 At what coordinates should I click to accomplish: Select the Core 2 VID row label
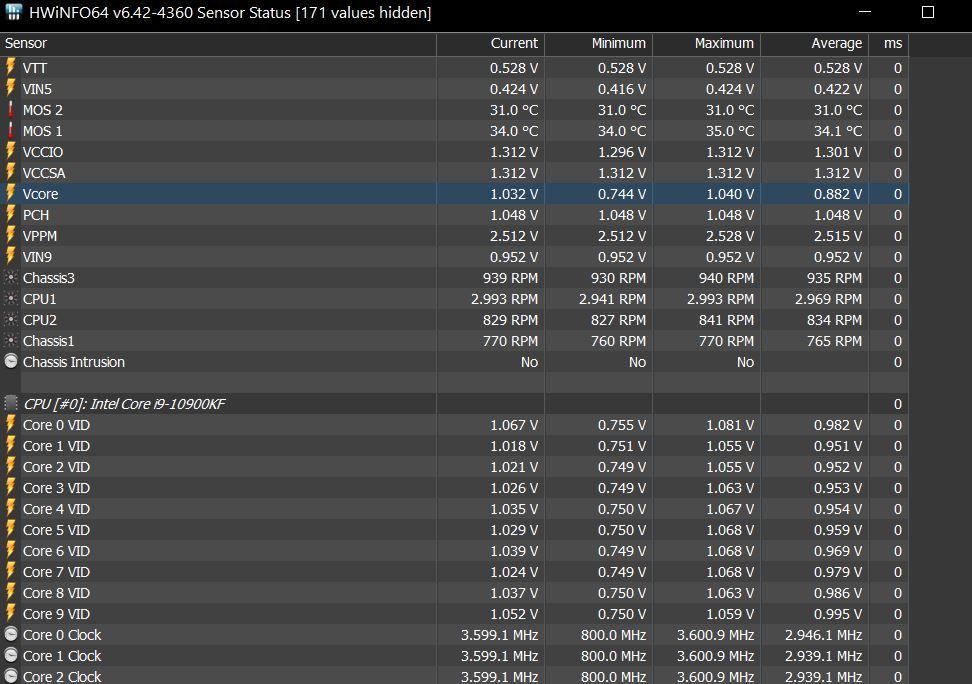(56, 468)
